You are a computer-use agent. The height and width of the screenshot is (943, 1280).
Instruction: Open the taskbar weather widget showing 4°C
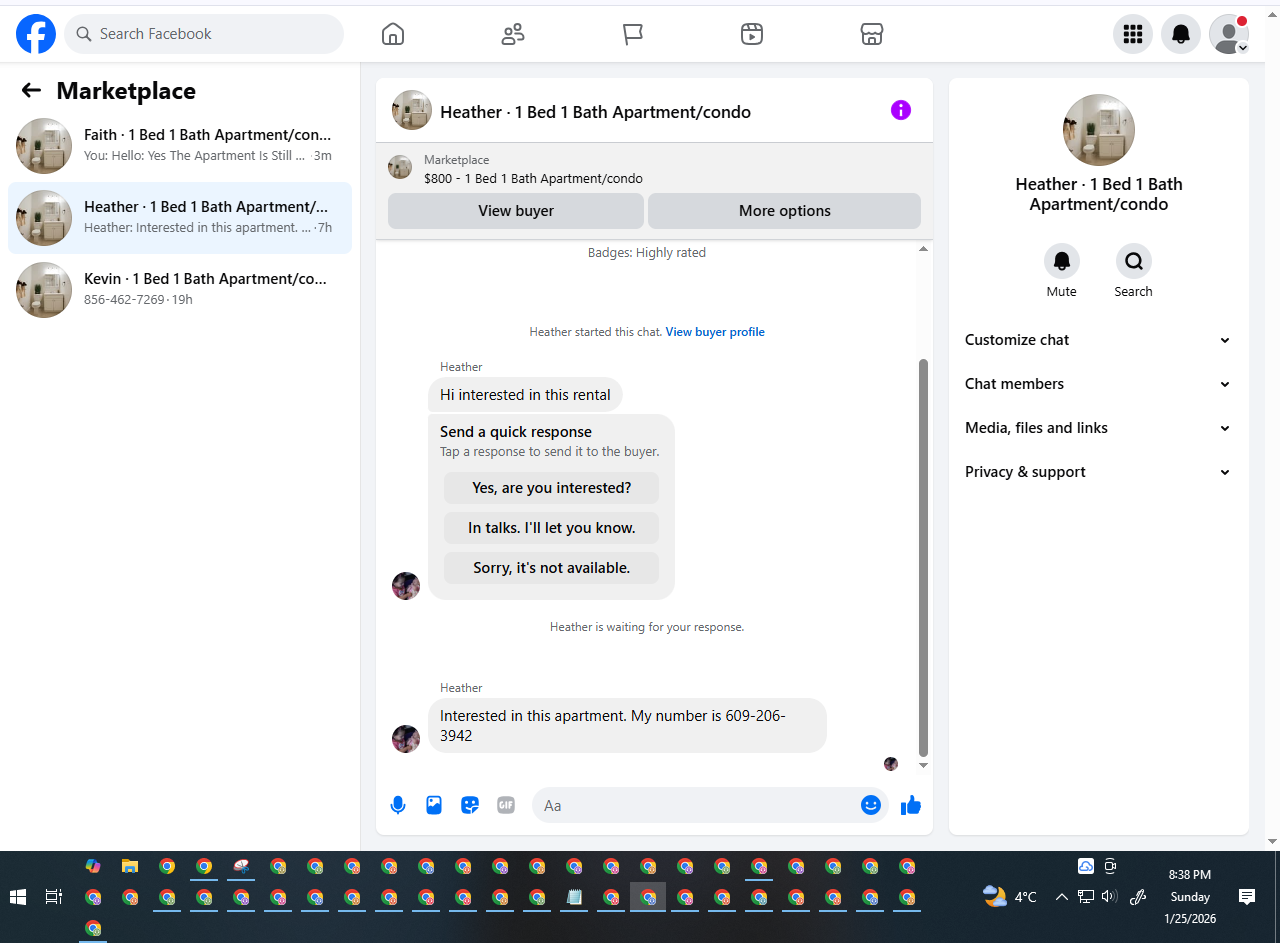pyautogui.click(x=1010, y=897)
